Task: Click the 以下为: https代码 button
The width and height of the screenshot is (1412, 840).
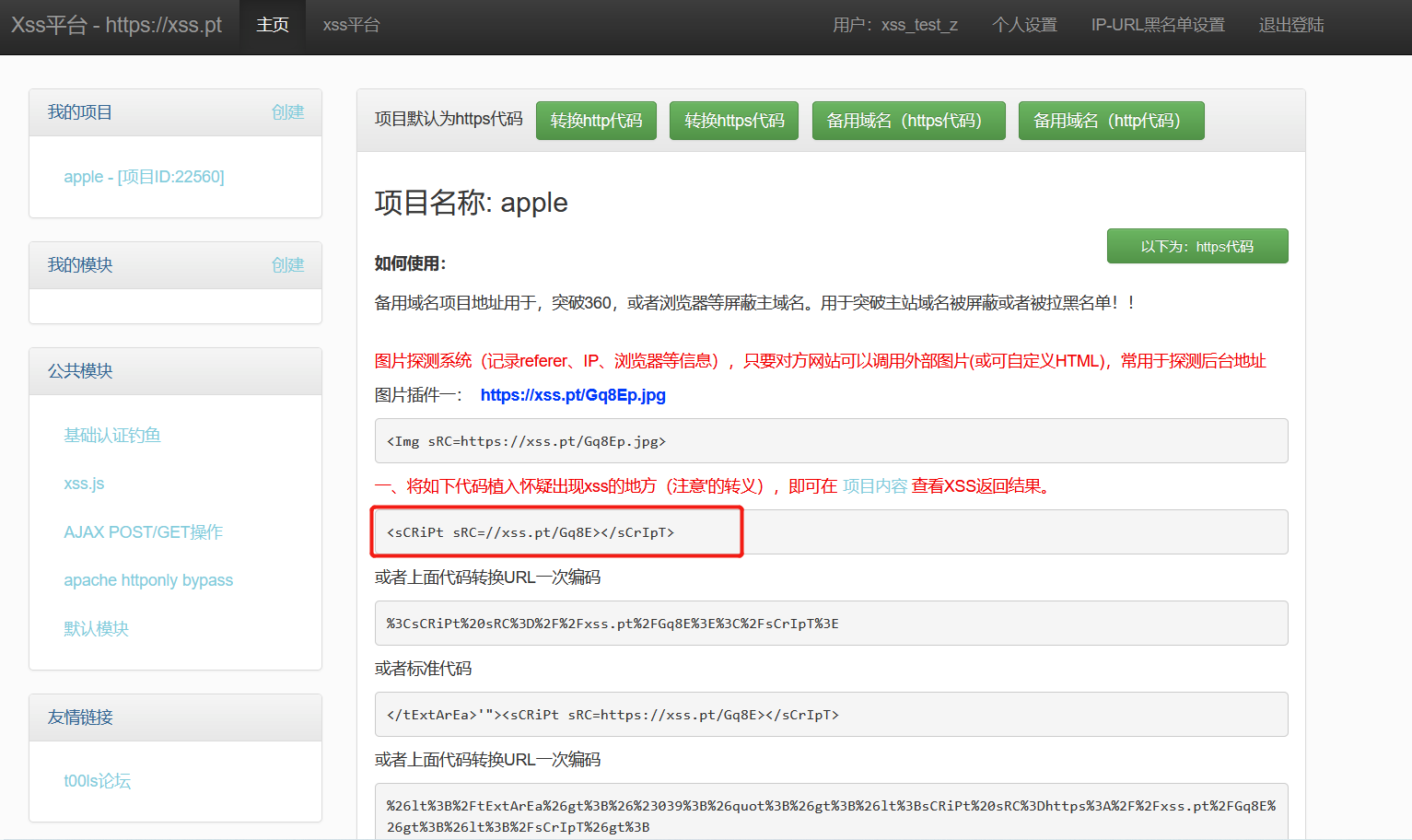Action: [x=1197, y=246]
